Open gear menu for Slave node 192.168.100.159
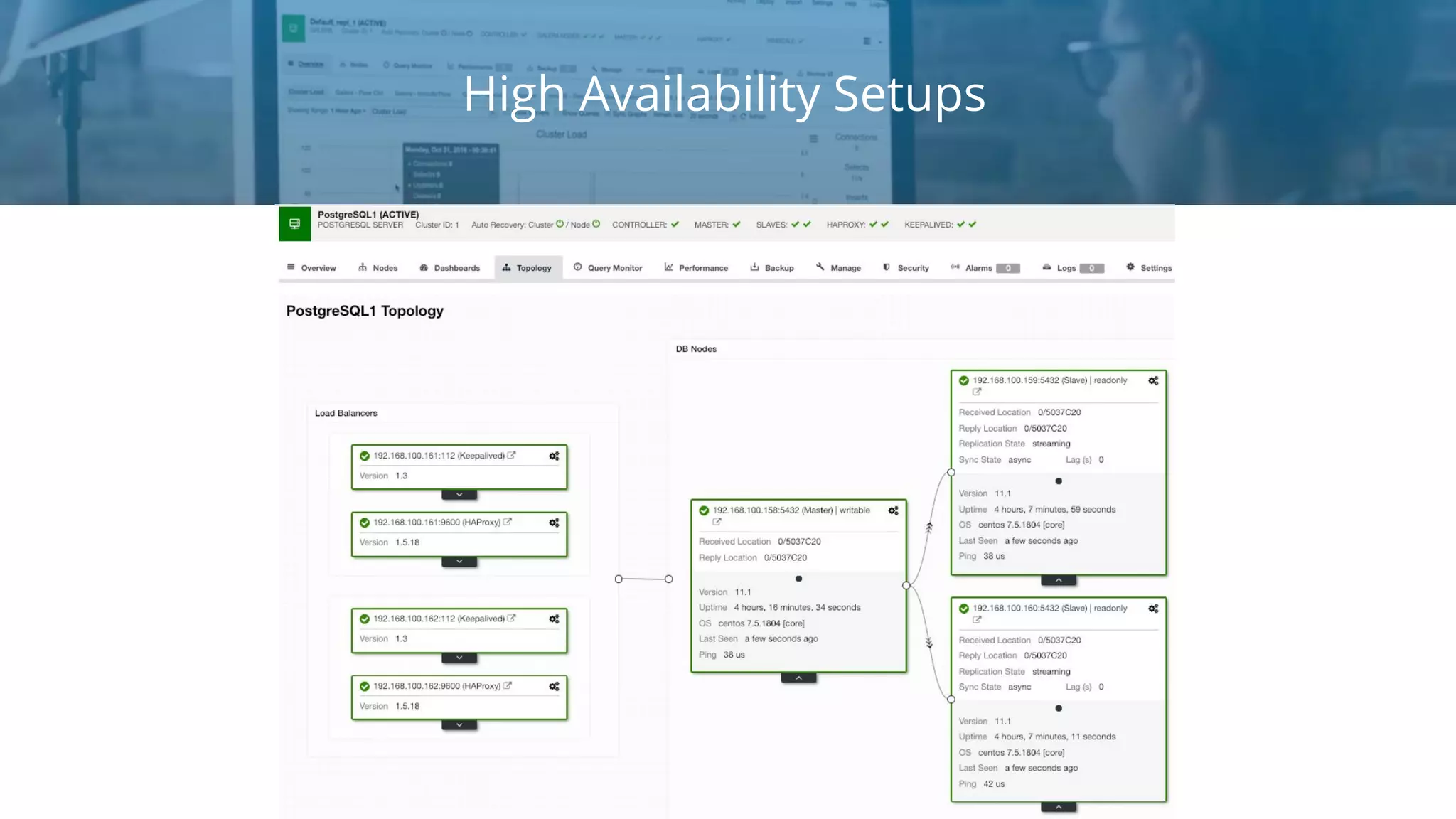 (x=1153, y=381)
